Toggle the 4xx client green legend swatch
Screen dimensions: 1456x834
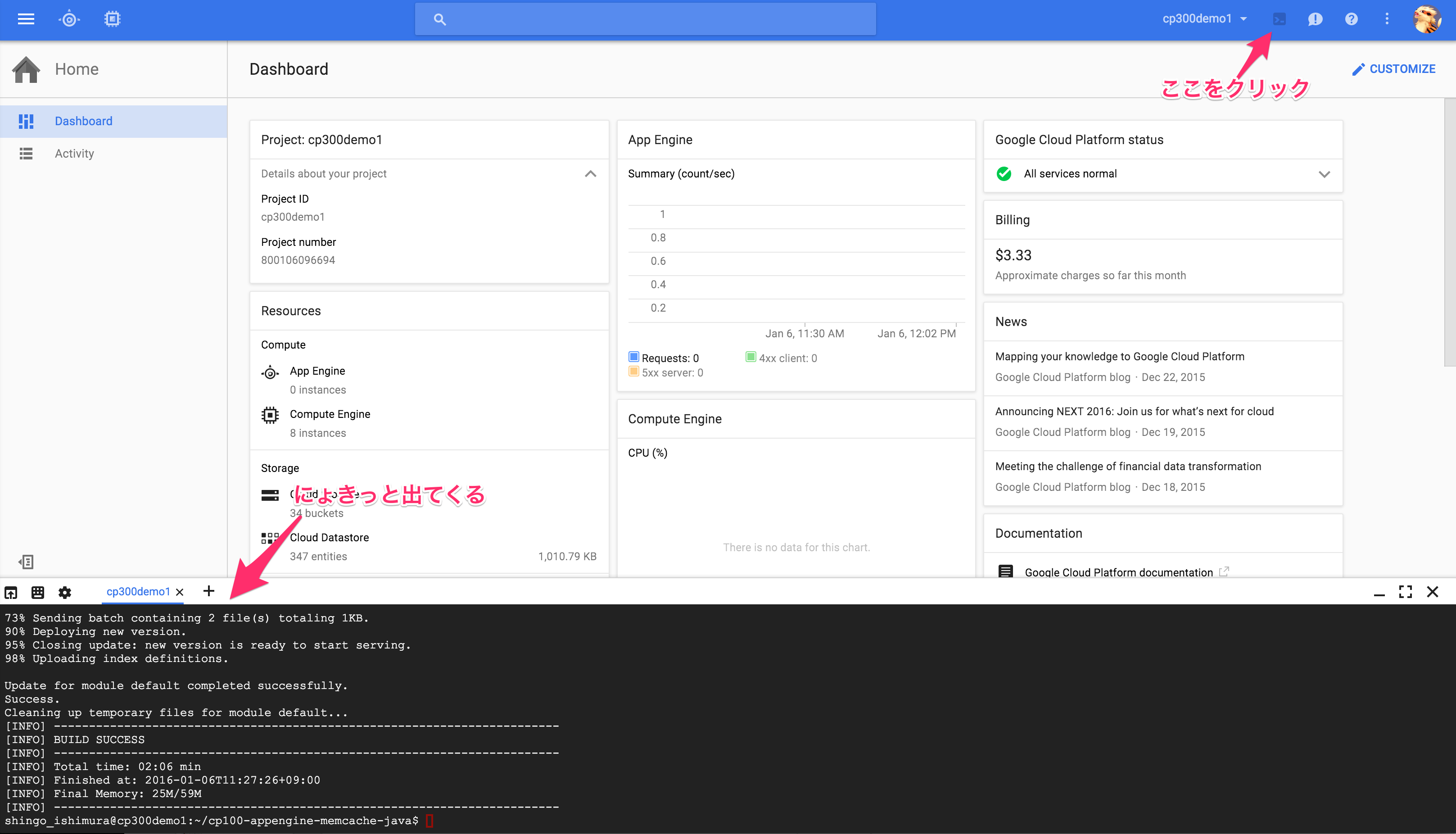coord(751,357)
